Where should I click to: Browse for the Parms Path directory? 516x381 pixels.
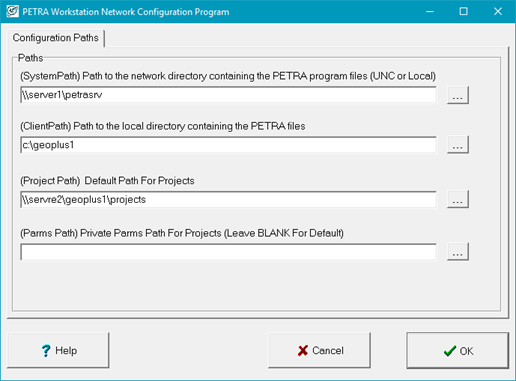coord(458,252)
